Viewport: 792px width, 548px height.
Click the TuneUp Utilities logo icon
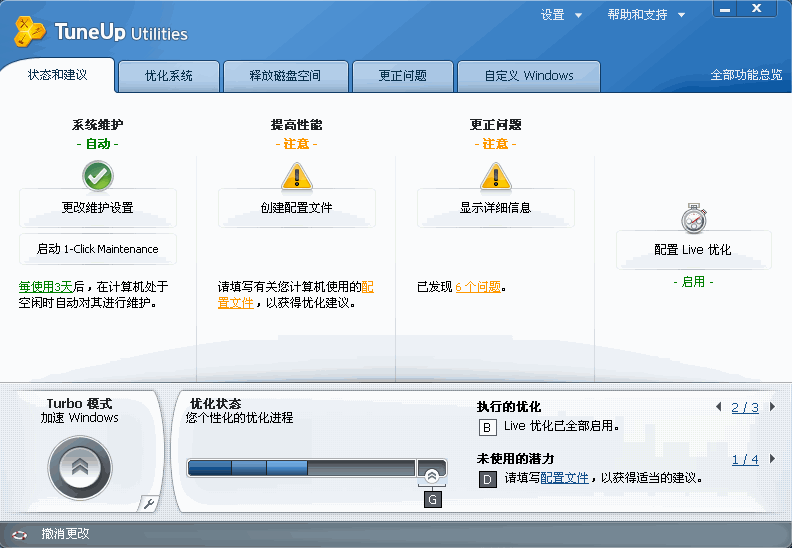[30, 31]
